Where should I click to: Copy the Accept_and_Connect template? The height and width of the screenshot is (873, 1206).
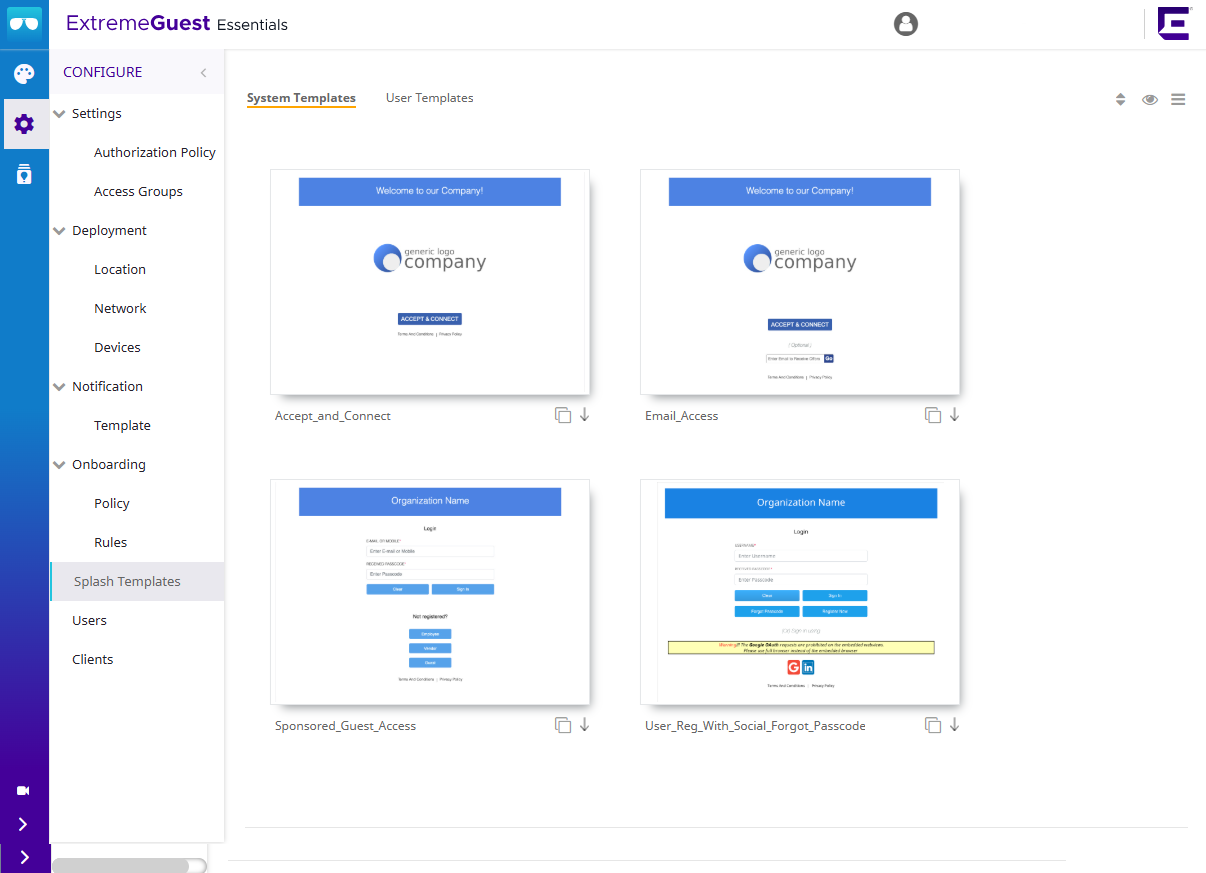click(562, 413)
